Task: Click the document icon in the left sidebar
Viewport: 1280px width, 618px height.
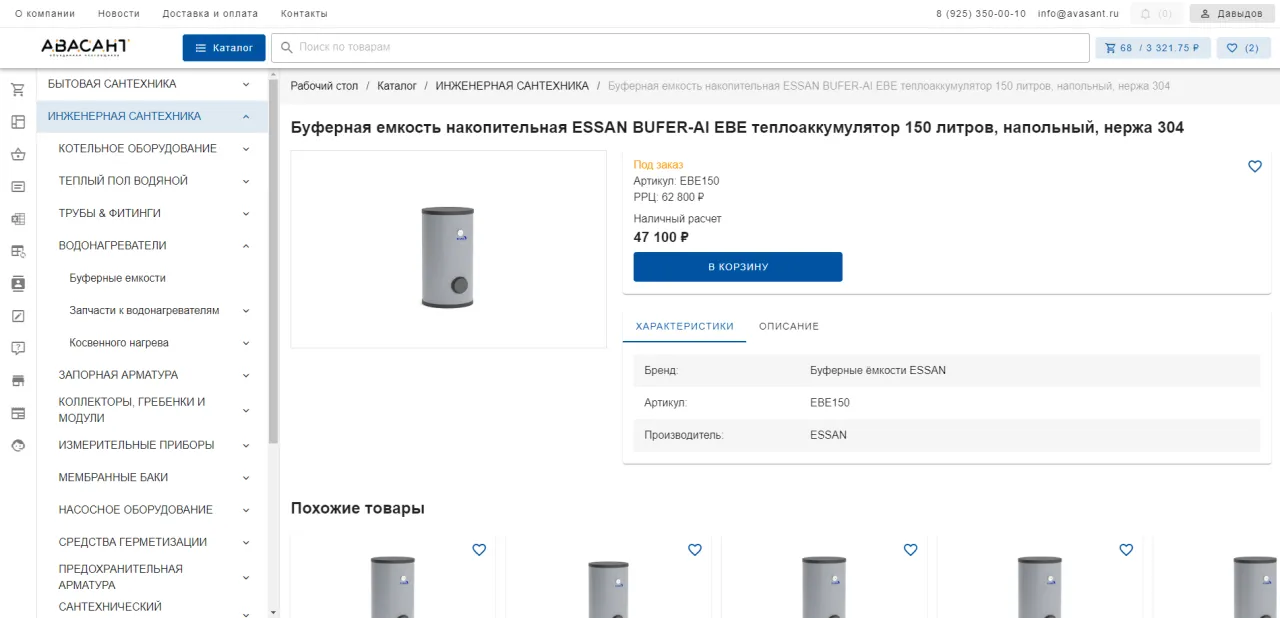Action: [x=17, y=186]
